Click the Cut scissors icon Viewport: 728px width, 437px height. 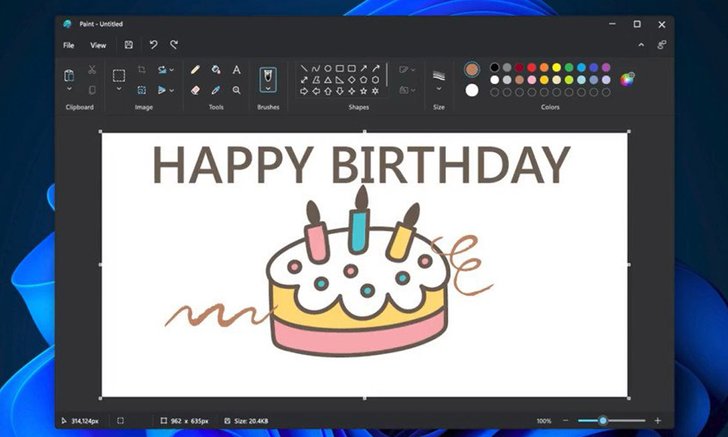pos(92,70)
